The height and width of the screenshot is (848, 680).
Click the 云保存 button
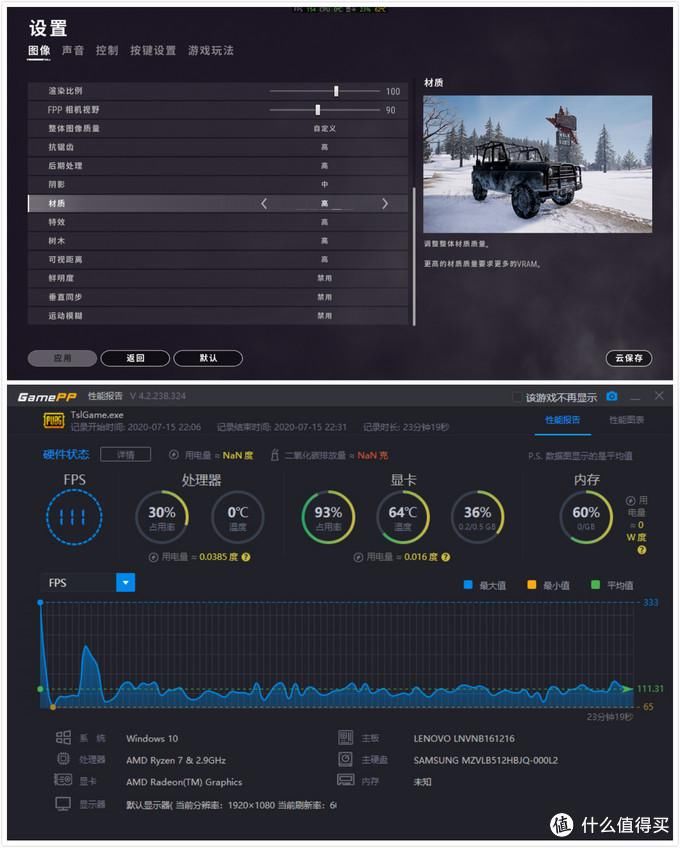(x=629, y=358)
